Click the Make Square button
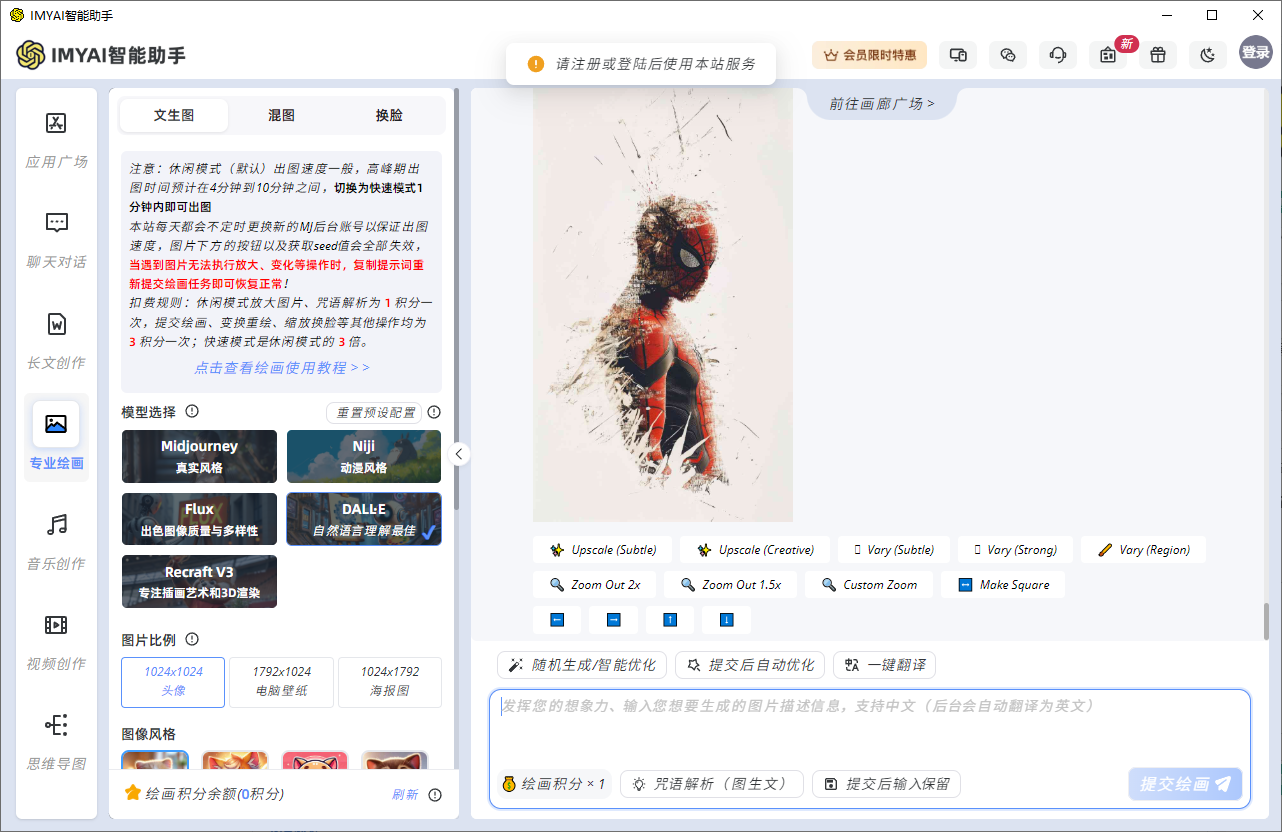This screenshot has height=832, width=1282. [1003, 585]
